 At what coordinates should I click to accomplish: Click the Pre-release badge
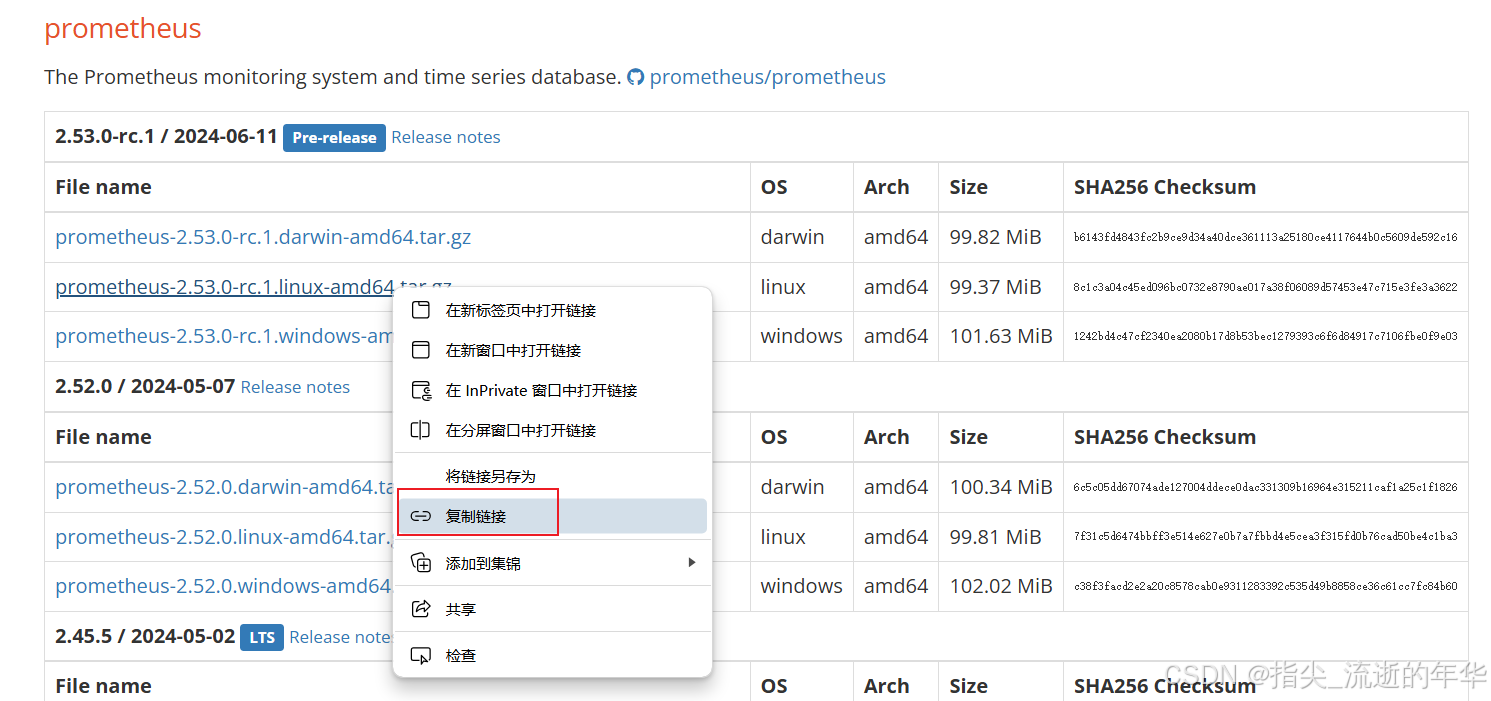pyautogui.click(x=334, y=138)
